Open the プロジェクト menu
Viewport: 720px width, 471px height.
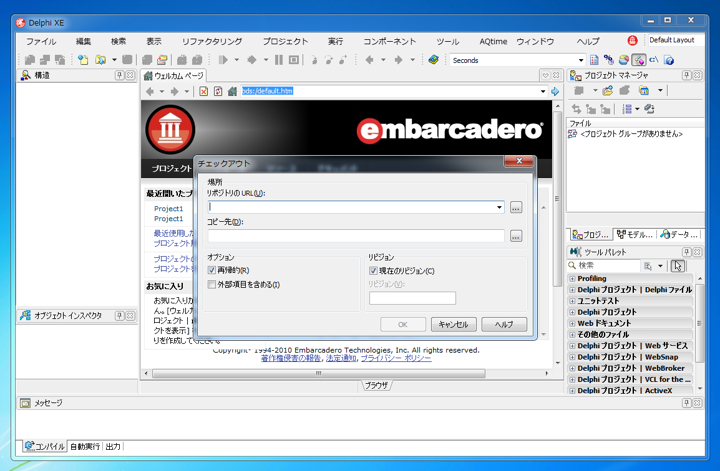click(285, 41)
